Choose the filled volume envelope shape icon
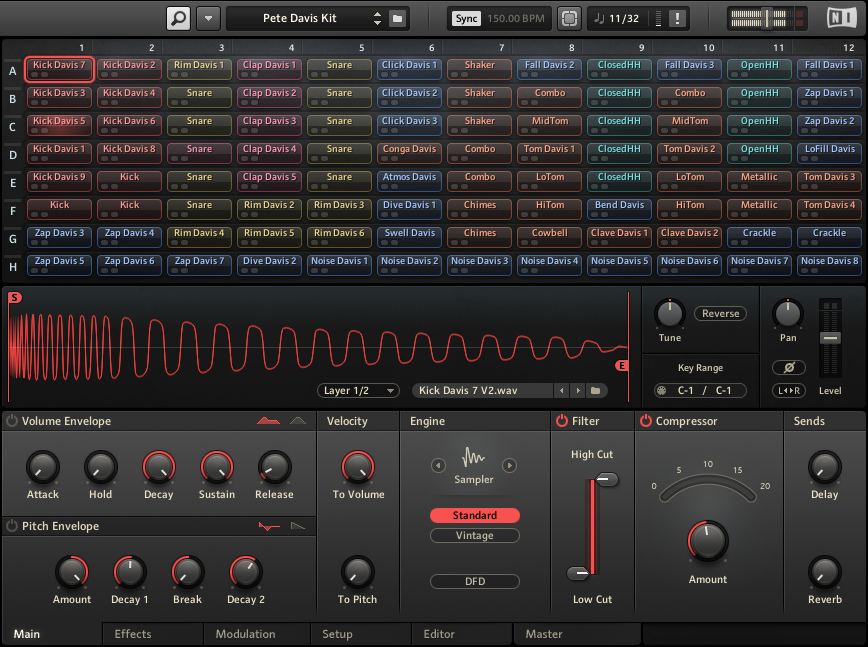Image resolution: width=868 pixels, height=647 pixels. (268, 421)
